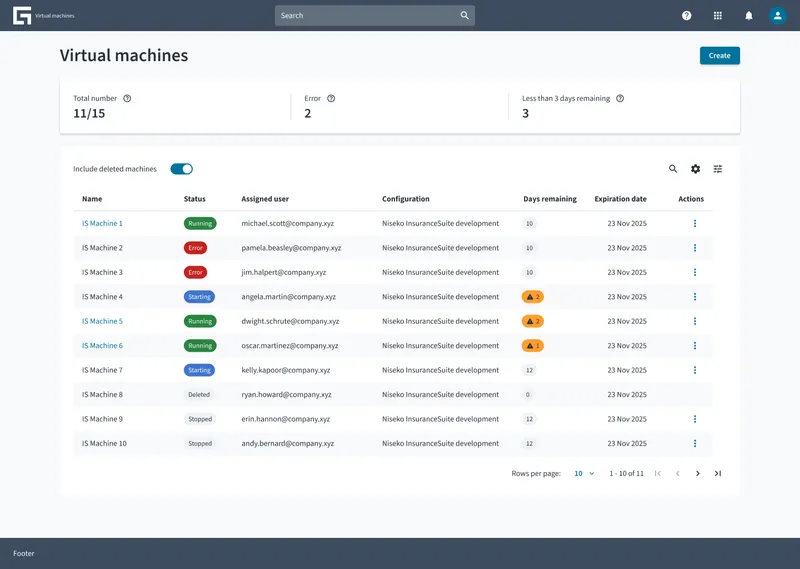Viewport: 800px width, 569px height.
Task: Open actions menu for IS Machine 5
Action: [x=694, y=321]
